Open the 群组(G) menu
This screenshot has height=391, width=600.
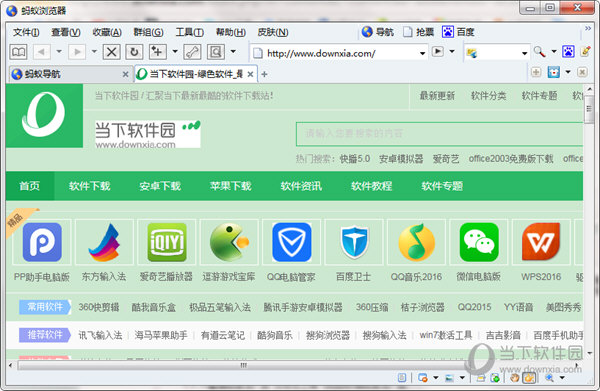pos(148,32)
